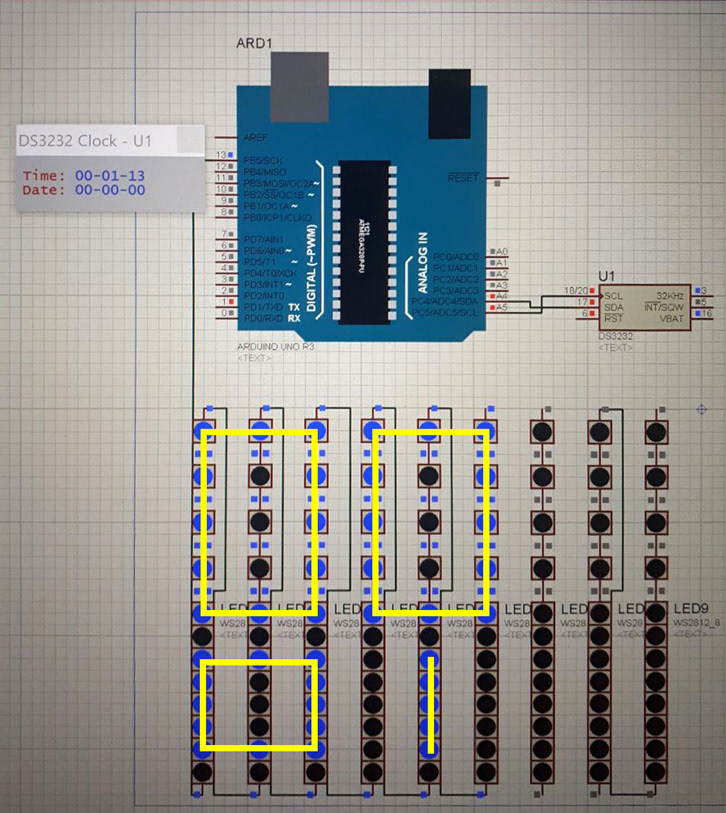The image size is (726, 813).
Task: Click the PD7/AIN1 pin label
Action: (263, 240)
